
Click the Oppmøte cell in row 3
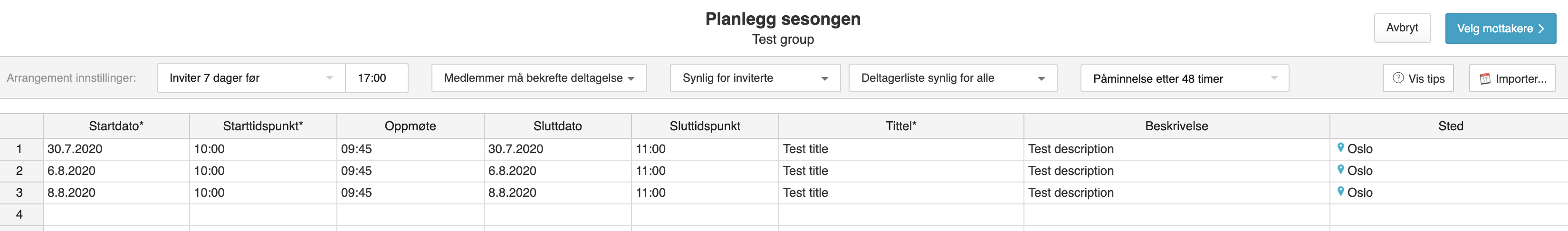(x=410, y=192)
